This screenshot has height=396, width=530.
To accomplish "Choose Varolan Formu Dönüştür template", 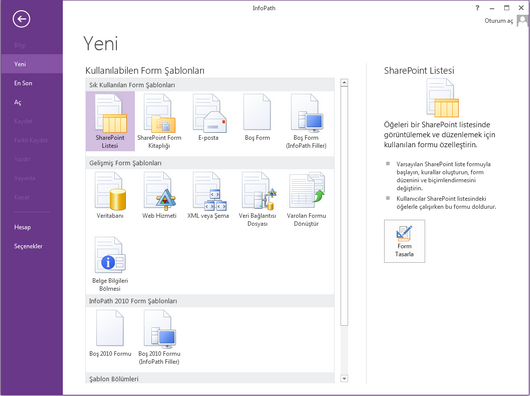I will (x=306, y=199).
